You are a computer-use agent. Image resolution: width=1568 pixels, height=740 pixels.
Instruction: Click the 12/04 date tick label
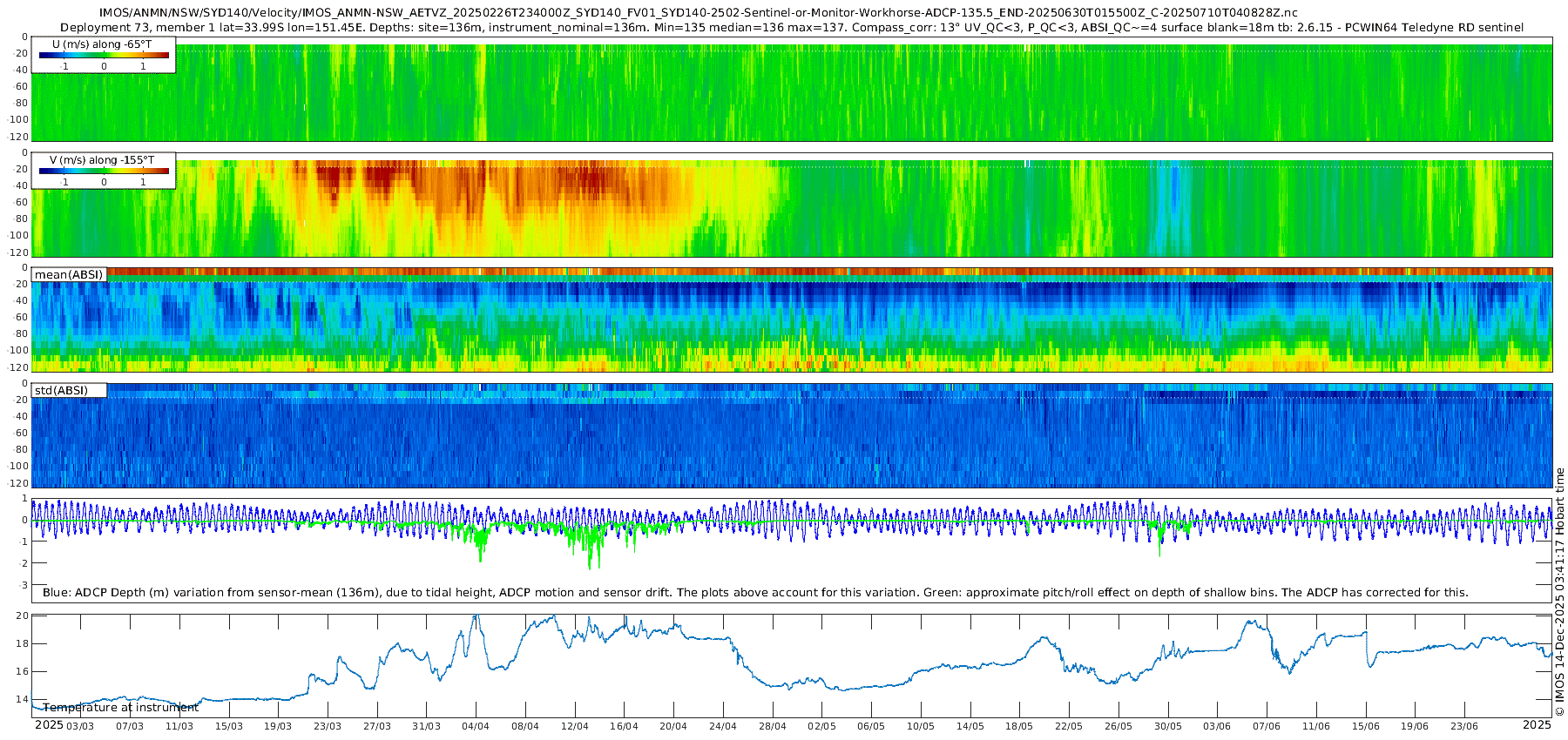point(575,726)
